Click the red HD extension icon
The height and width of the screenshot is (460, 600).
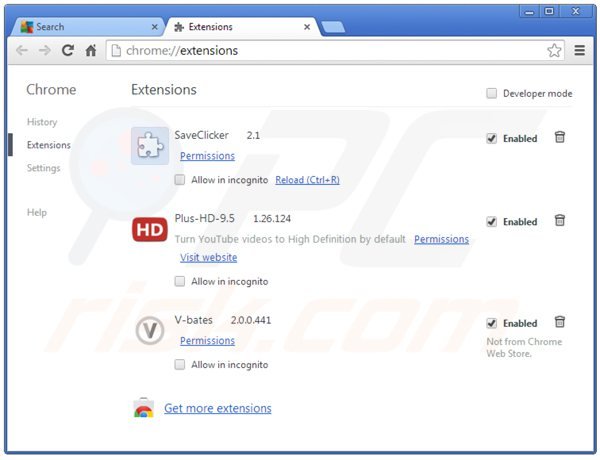pyautogui.click(x=150, y=230)
